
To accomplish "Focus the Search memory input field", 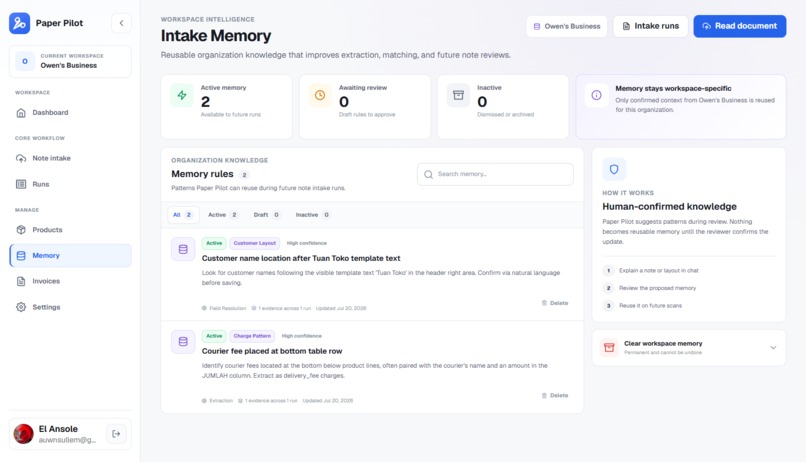I will coord(496,174).
